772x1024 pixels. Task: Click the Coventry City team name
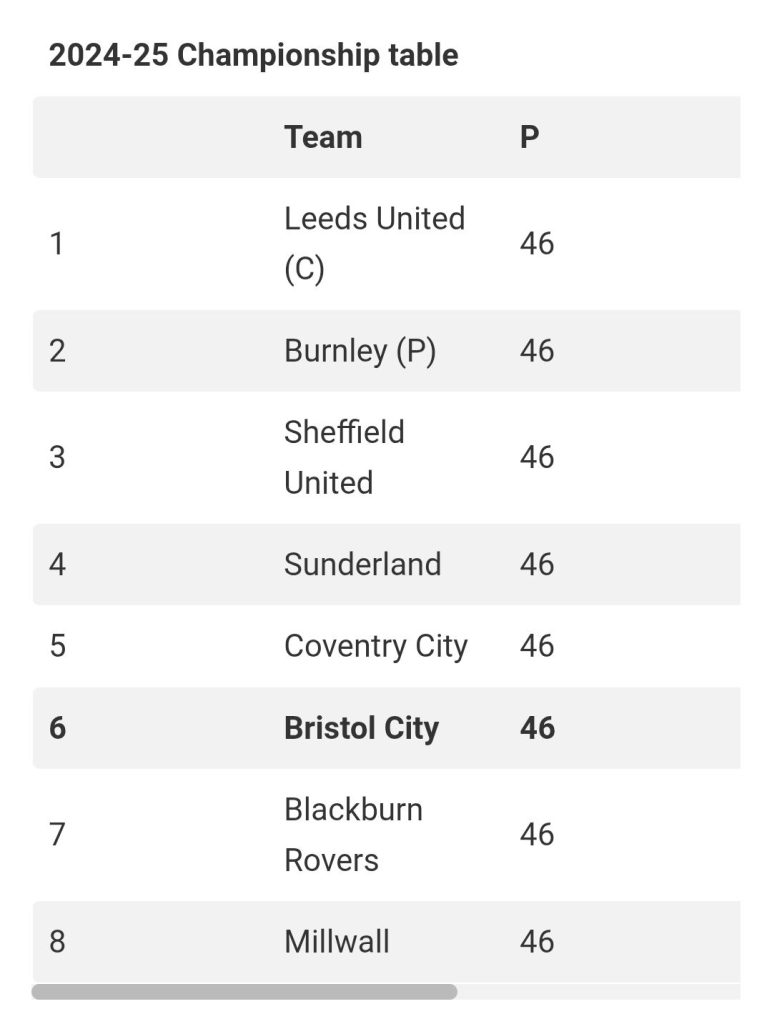pyautogui.click(x=376, y=647)
